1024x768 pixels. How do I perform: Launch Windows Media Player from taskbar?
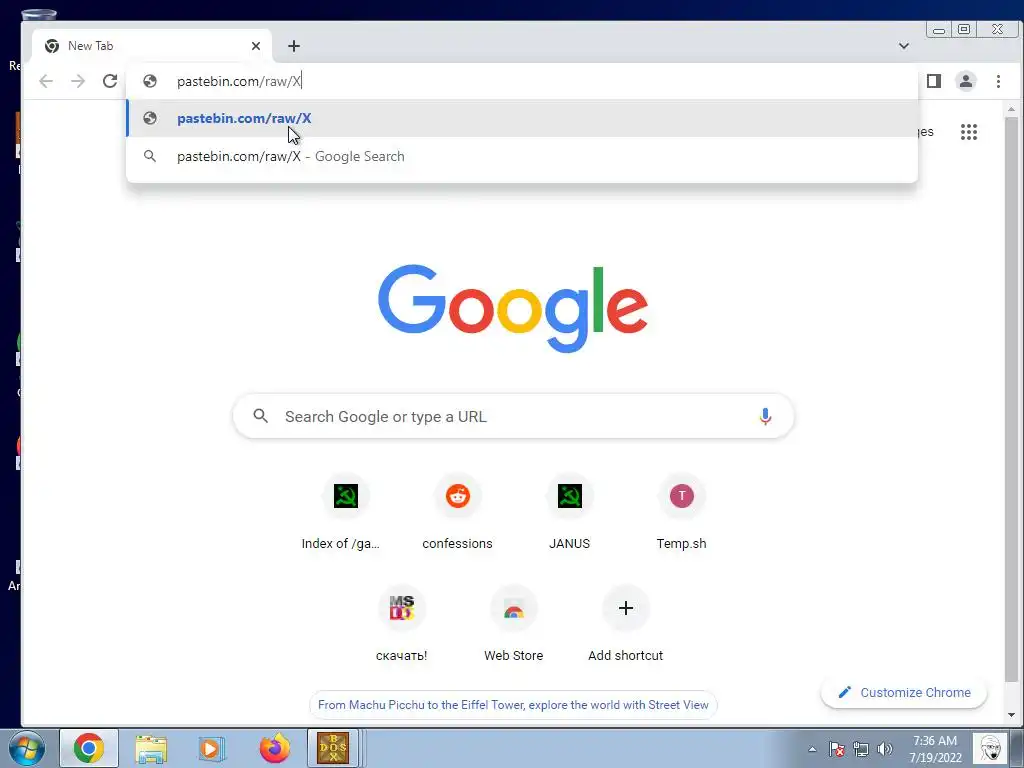[x=212, y=748]
